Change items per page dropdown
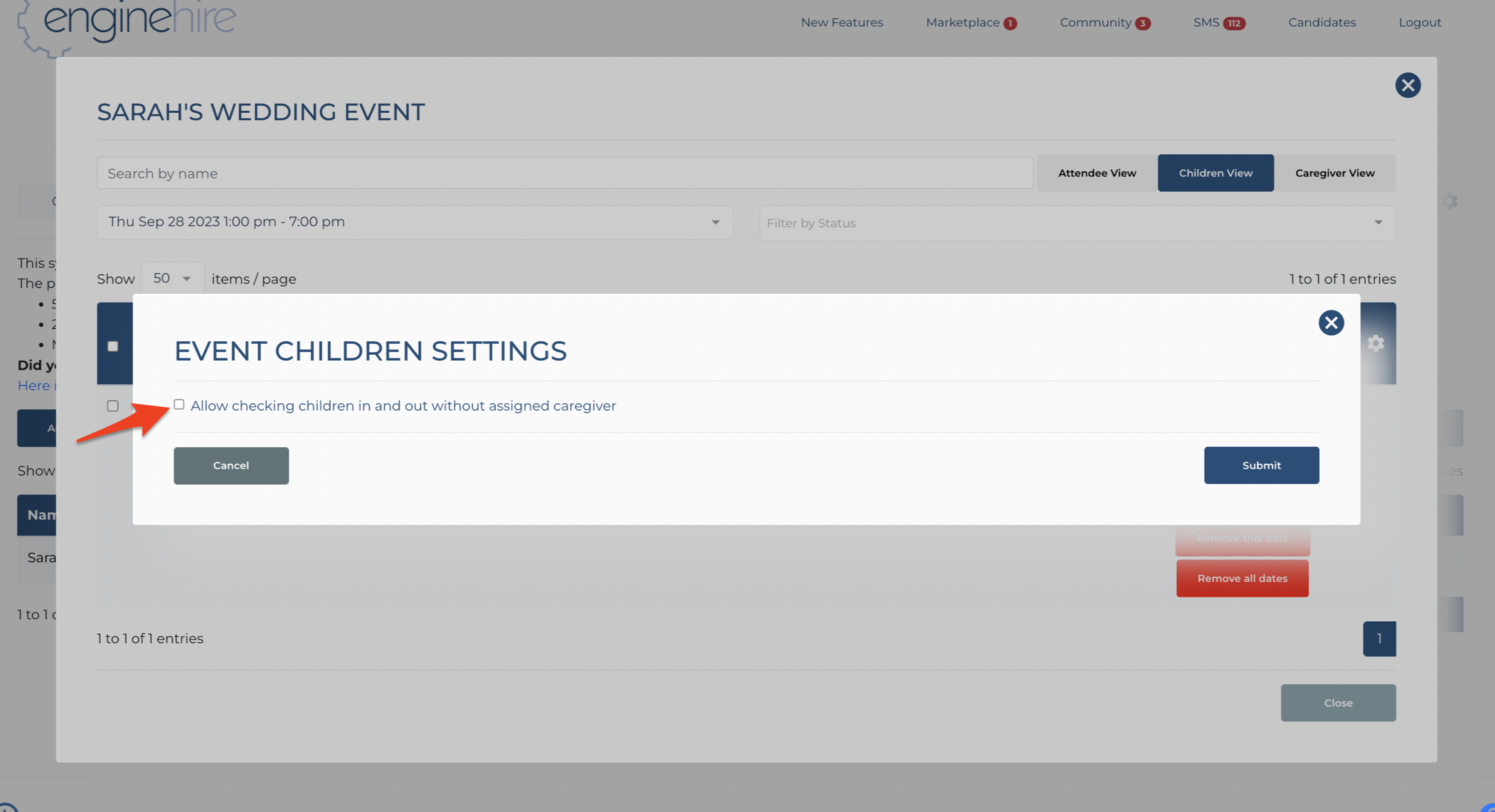 coord(173,279)
